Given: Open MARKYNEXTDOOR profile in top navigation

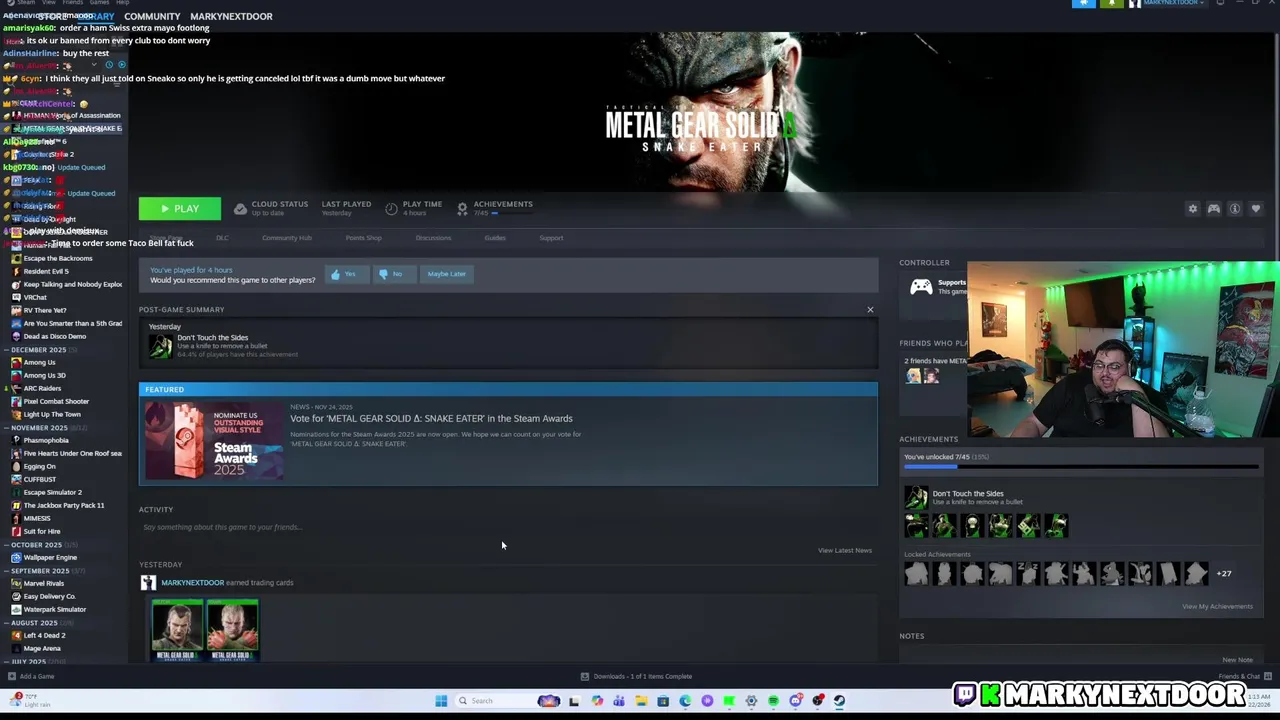Looking at the screenshot, I should point(231,16).
